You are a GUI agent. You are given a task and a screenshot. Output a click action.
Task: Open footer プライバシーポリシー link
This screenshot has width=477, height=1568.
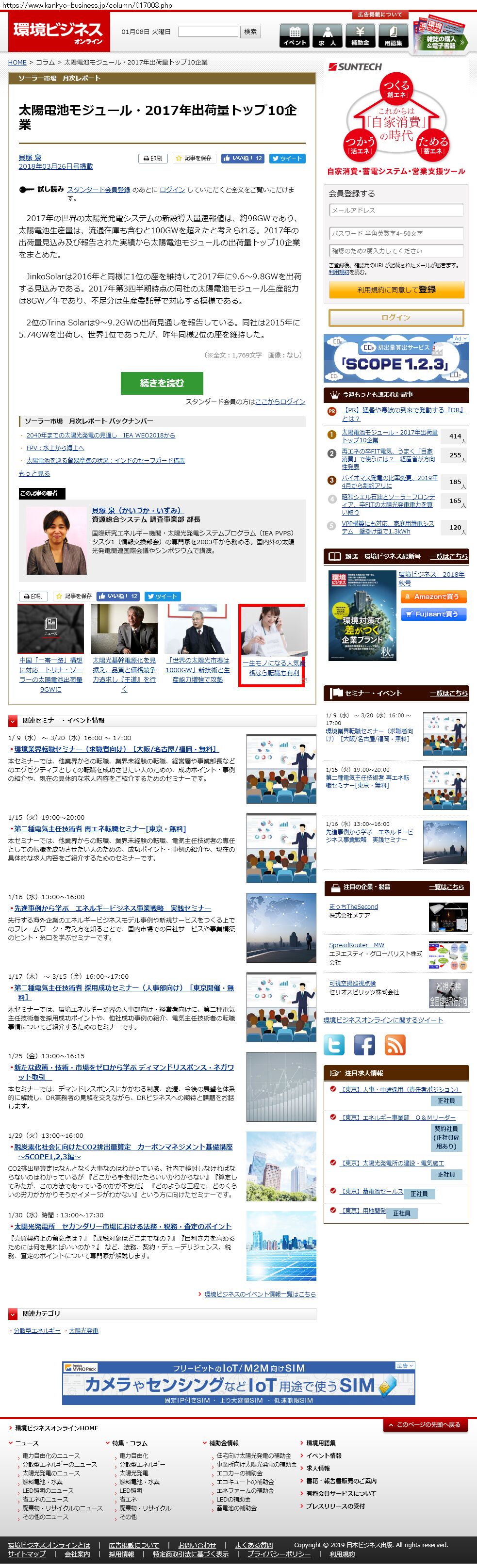tap(279, 1554)
